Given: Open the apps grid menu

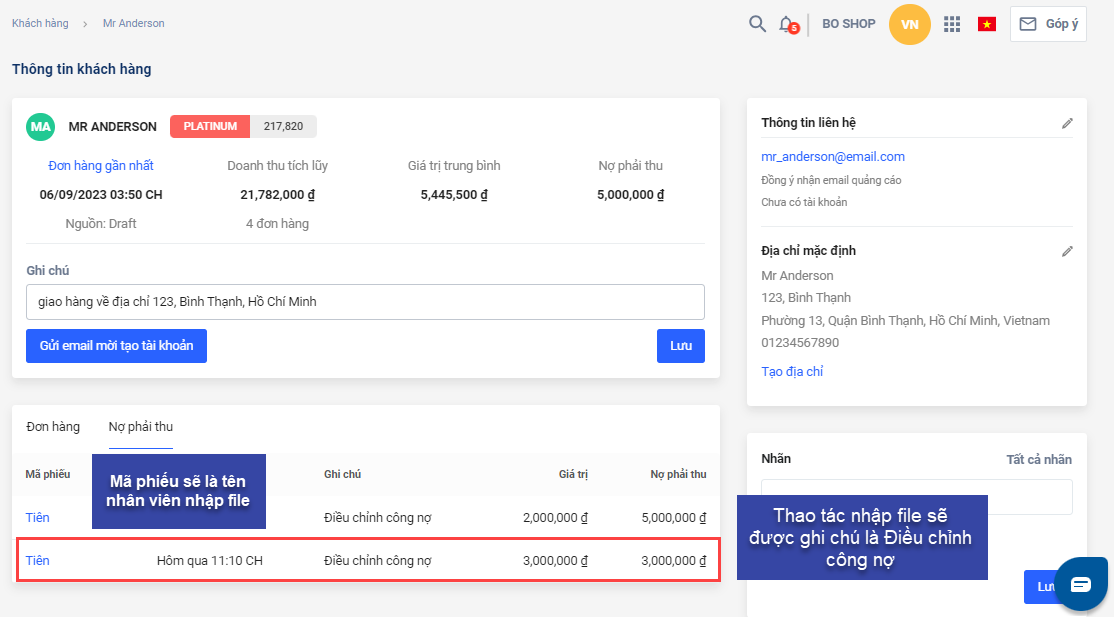Looking at the screenshot, I should pos(952,24).
